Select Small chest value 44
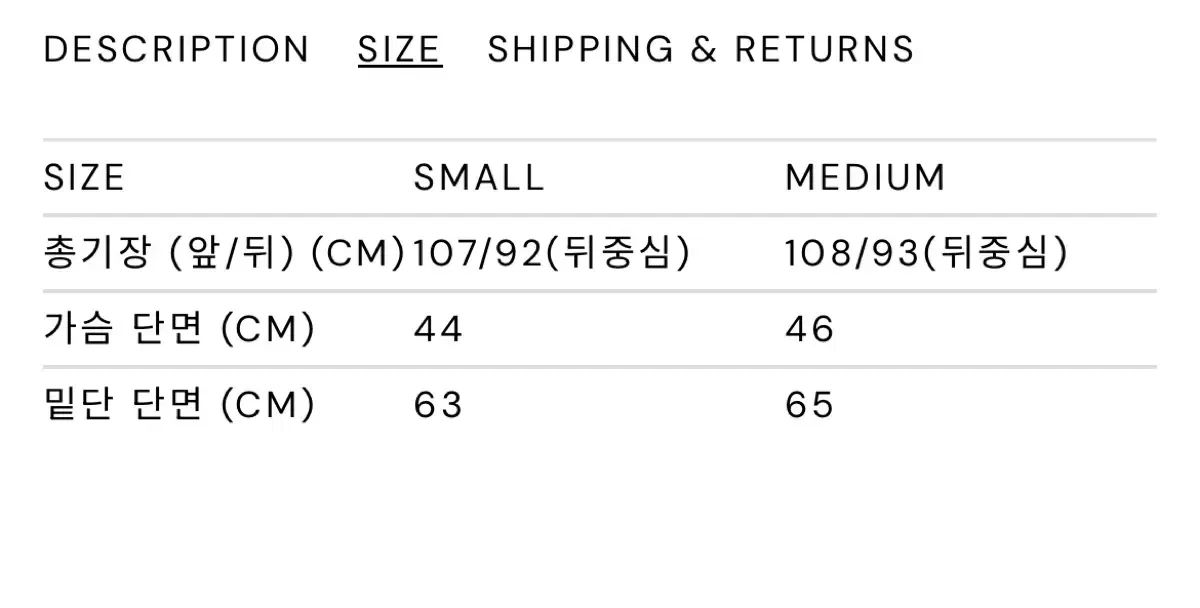Image resolution: width=1200 pixels, height=608 pixels. 438,329
